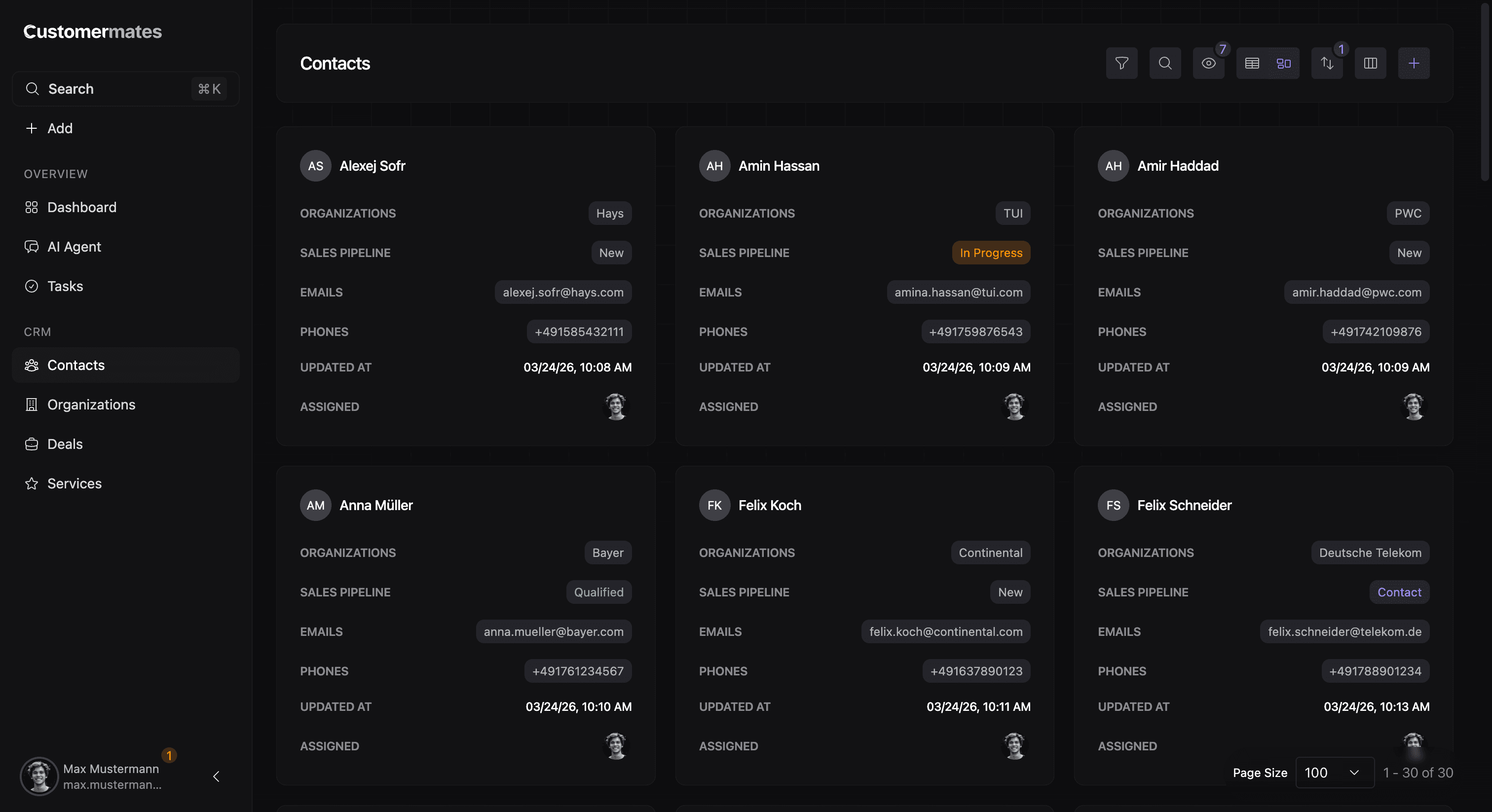The height and width of the screenshot is (812, 1492).
Task: Open the contacts filter icon
Action: click(x=1121, y=63)
